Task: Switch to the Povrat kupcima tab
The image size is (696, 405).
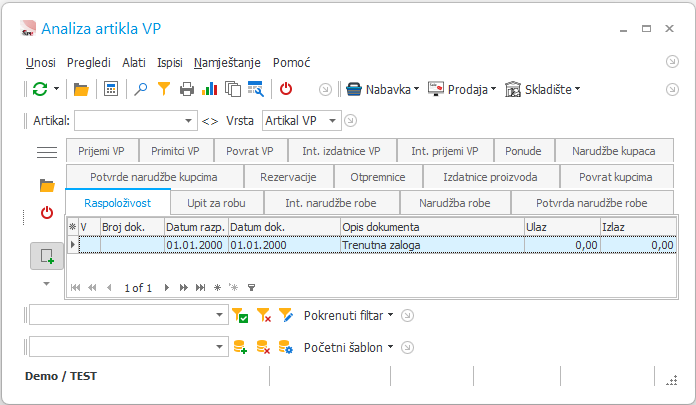Action: click(x=616, y=177)
